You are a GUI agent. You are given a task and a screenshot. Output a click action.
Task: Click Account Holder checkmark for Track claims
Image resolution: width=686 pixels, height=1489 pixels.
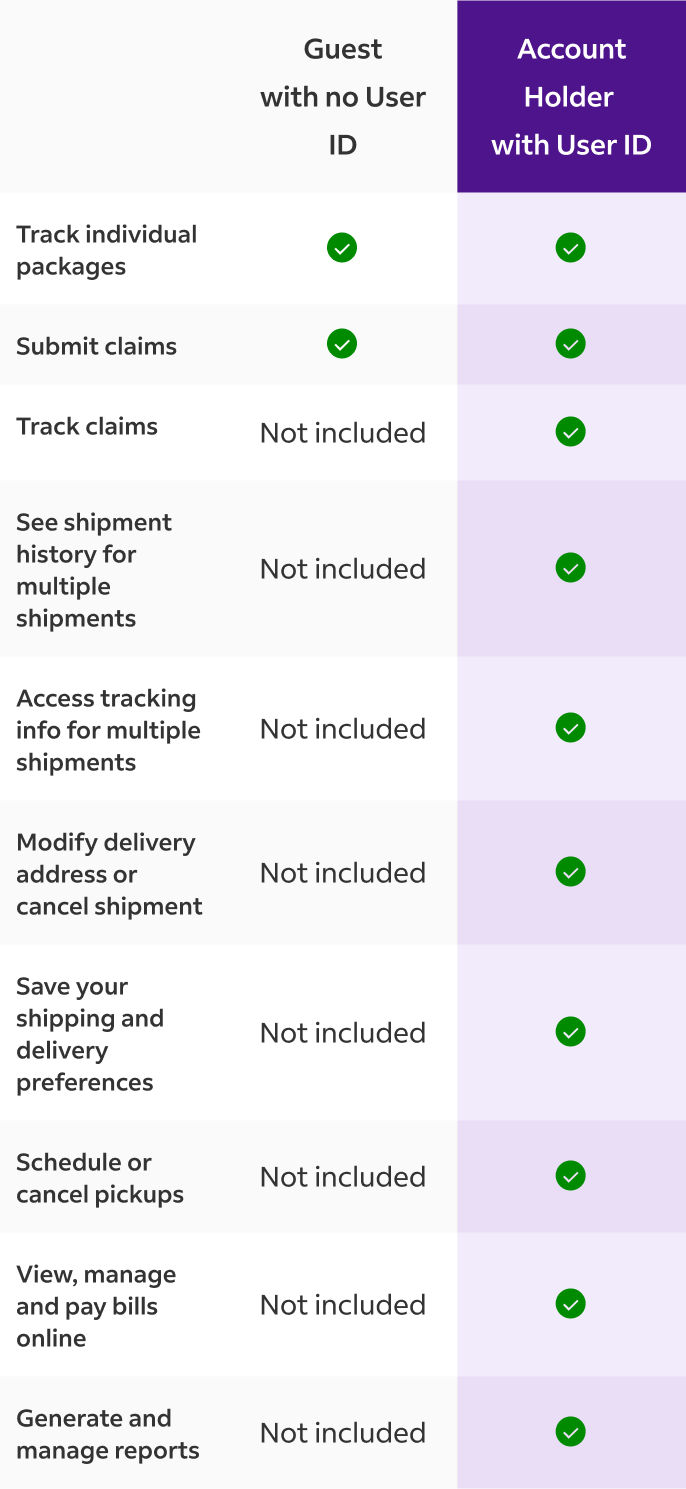pos(571,432)
